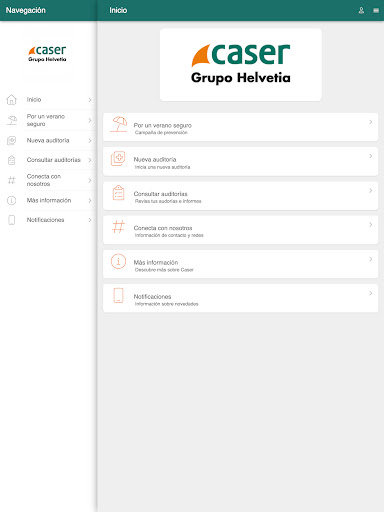Click 'Inicia una nueva auditoría' subtitle text
Screen dimensions: 384x512
click(x=162, y=167)
